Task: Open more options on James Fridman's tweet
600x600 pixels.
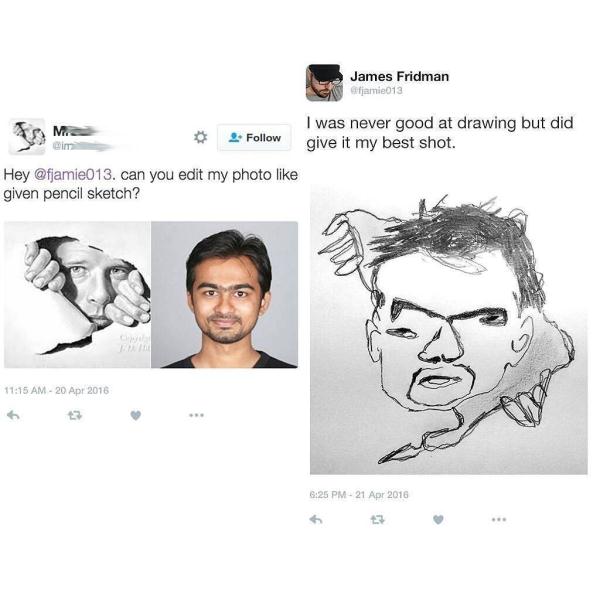Action: point(499,519)
